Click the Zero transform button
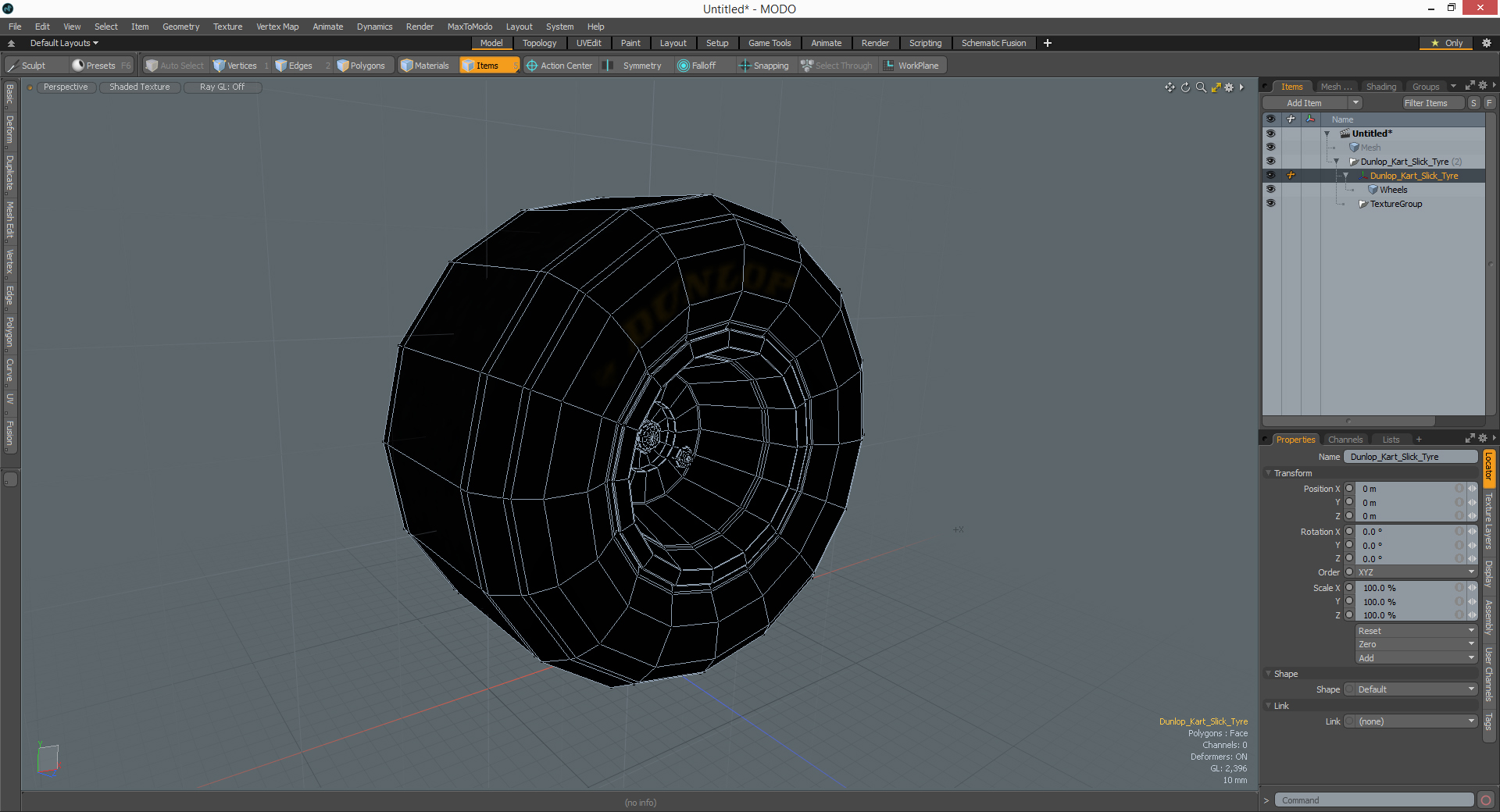Screen dimensions: 1500x812 click(1416, 644)
